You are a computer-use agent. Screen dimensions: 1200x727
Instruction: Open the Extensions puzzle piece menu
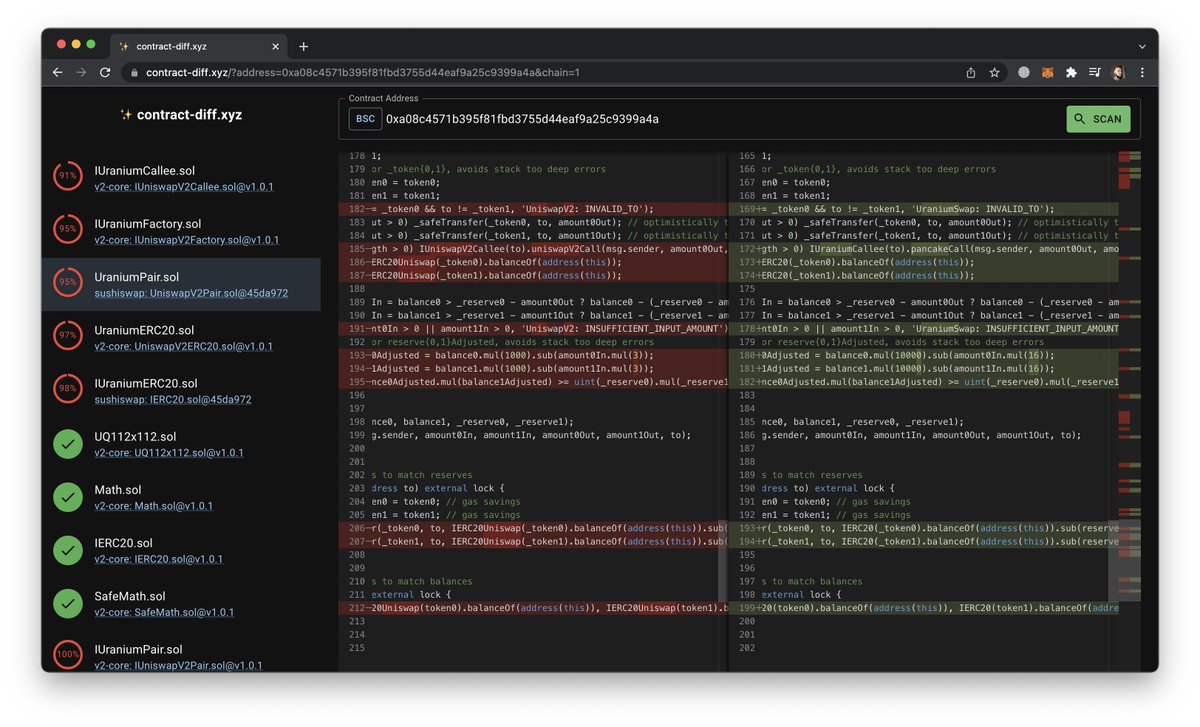[1071, 73]
